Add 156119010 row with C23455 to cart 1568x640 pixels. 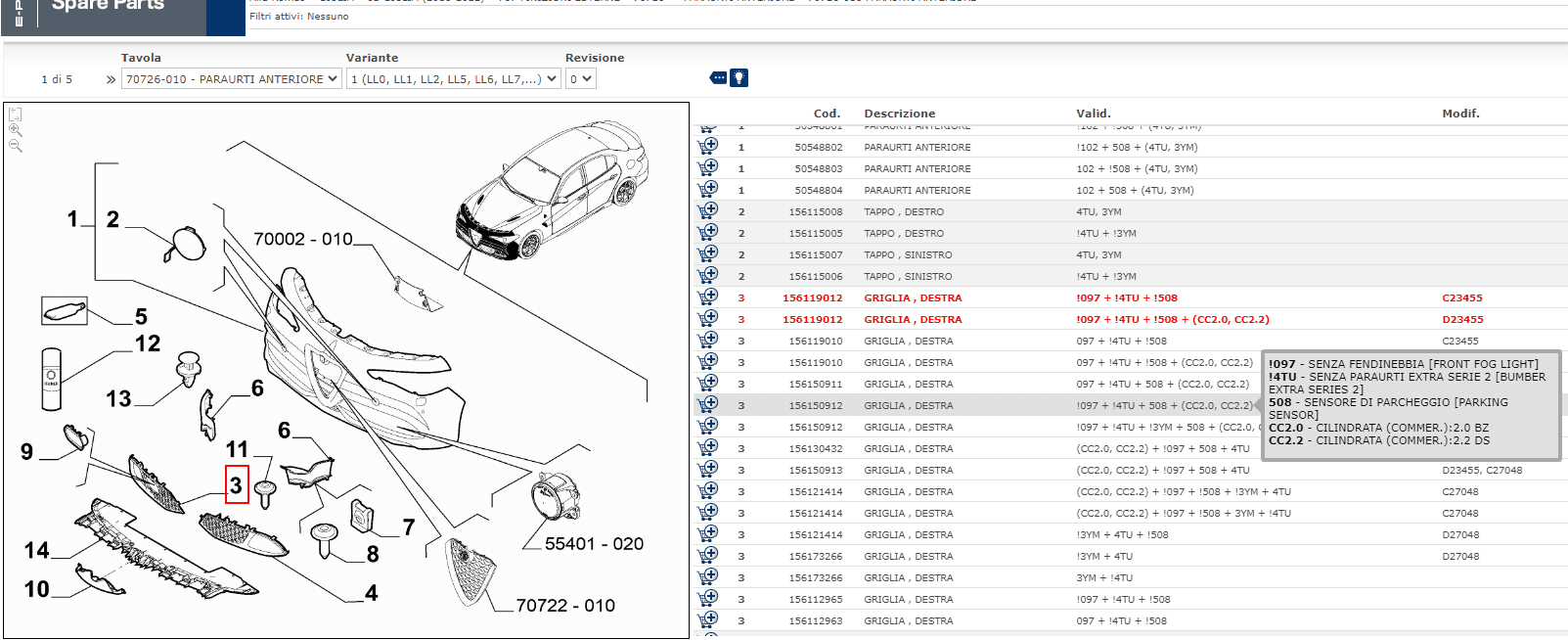tap(707, 341)
